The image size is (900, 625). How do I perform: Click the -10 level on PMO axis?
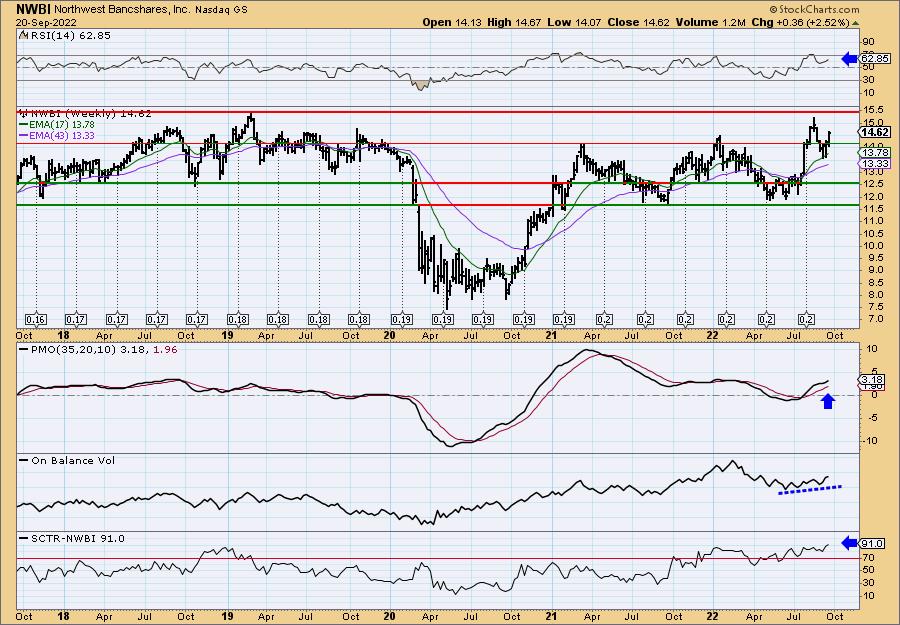(x=869, y=441)
